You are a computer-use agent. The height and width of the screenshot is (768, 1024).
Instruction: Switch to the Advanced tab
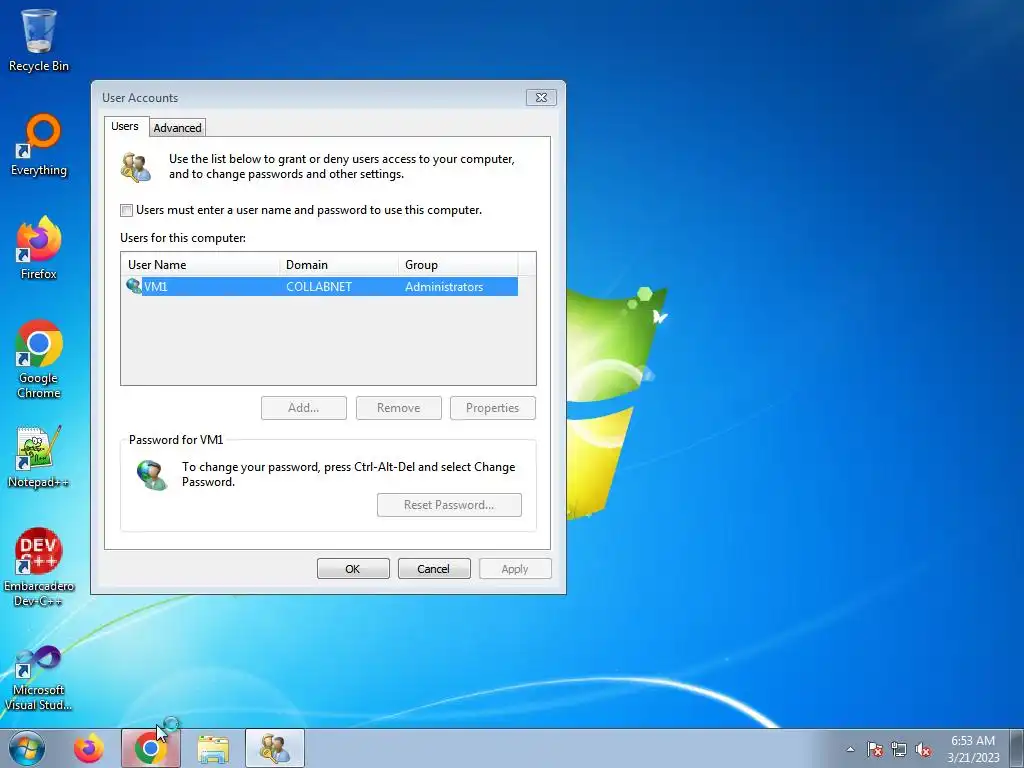(x=177, y=128)
